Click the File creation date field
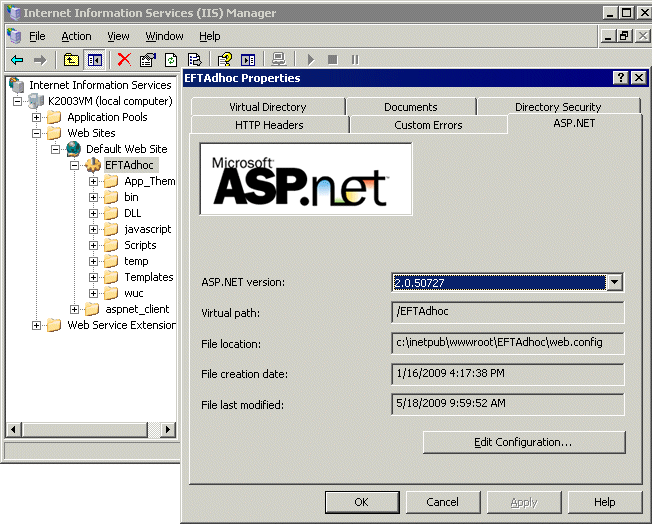The height and width of the screenshot is (524, 652). (508, 373)
